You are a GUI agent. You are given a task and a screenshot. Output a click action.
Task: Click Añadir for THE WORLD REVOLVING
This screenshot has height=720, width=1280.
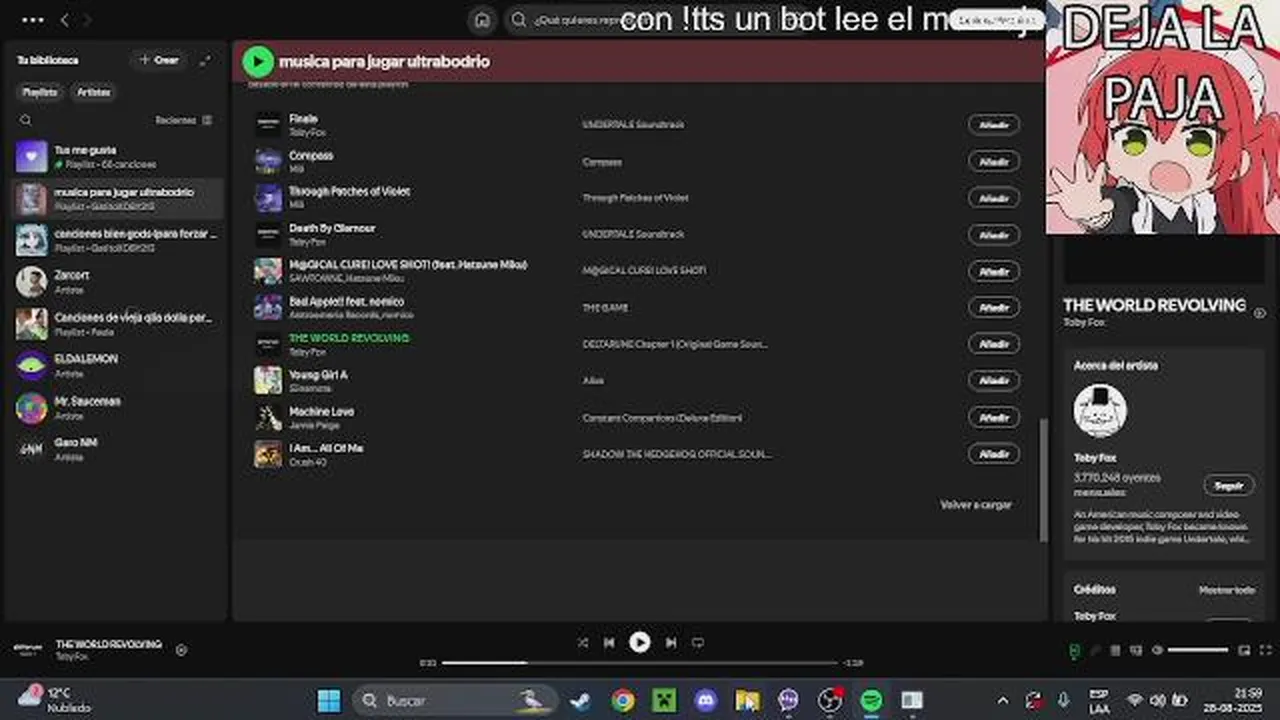click(994, 344)
